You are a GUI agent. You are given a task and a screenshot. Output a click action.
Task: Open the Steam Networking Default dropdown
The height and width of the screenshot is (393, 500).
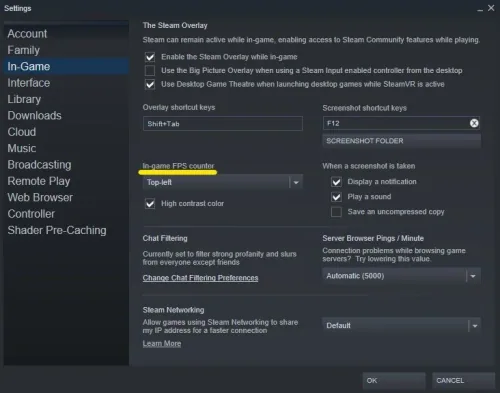point(401,325)
